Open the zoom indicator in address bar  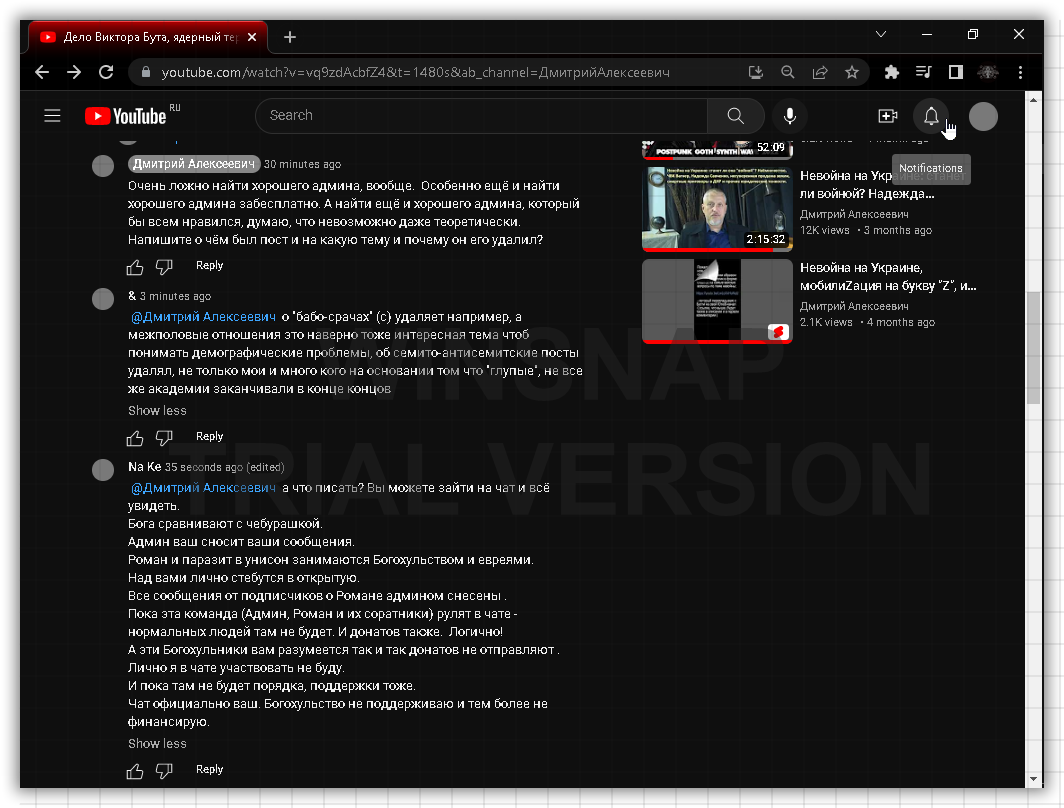click(x=788, y=72)
